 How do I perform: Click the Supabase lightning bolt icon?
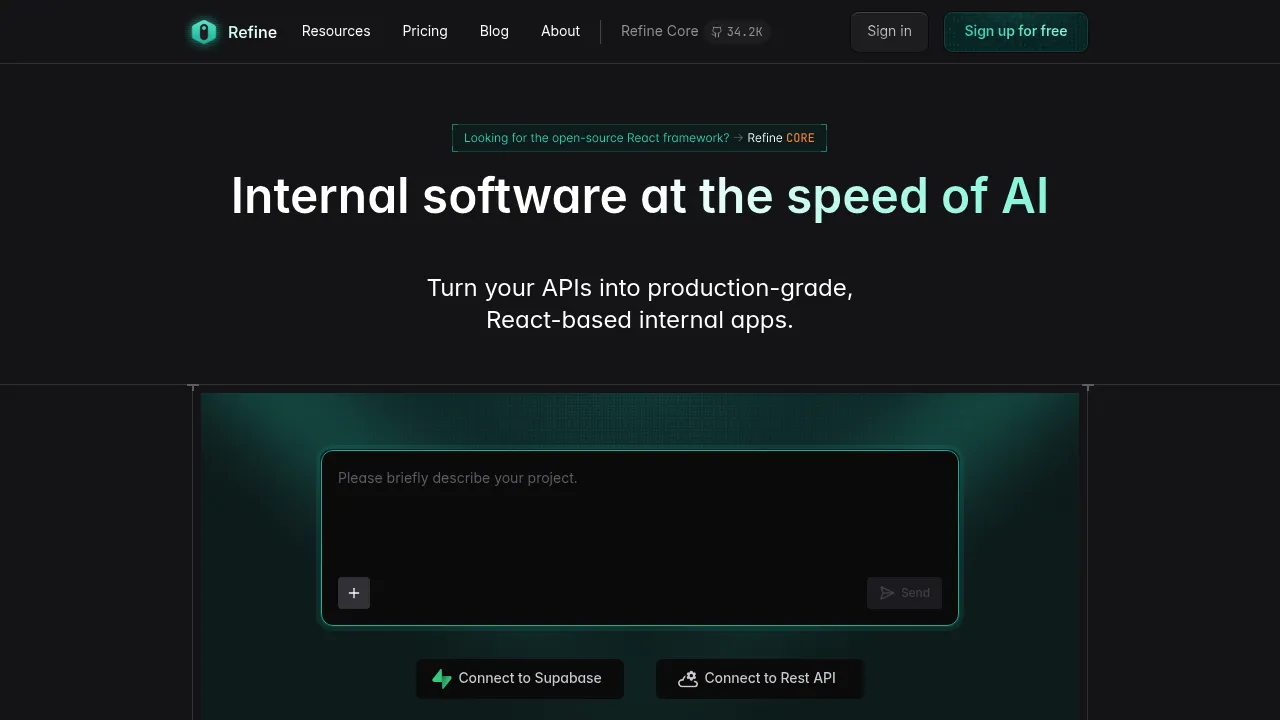[442, 679]
